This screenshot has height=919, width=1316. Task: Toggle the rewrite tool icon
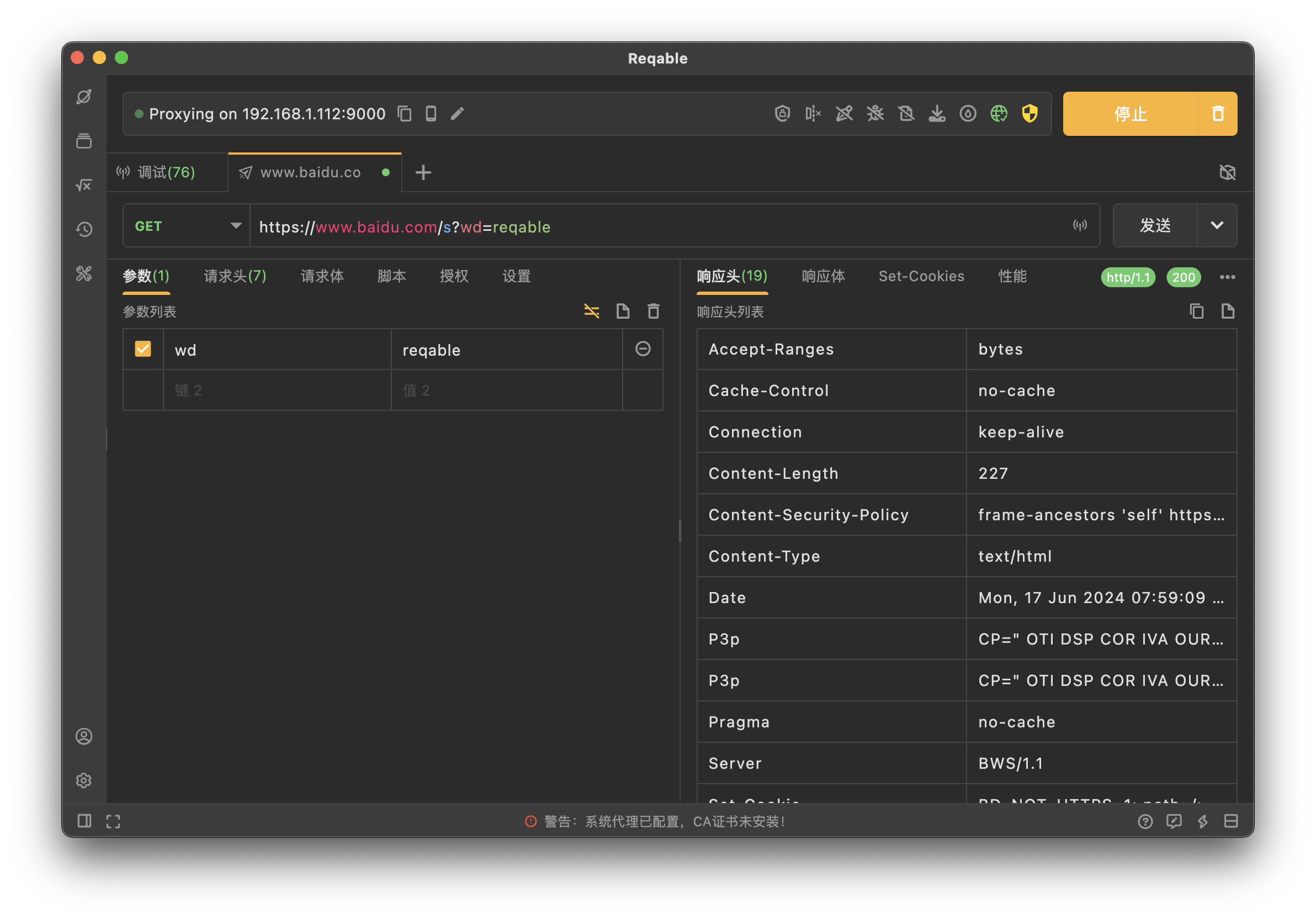coord(844,114)
